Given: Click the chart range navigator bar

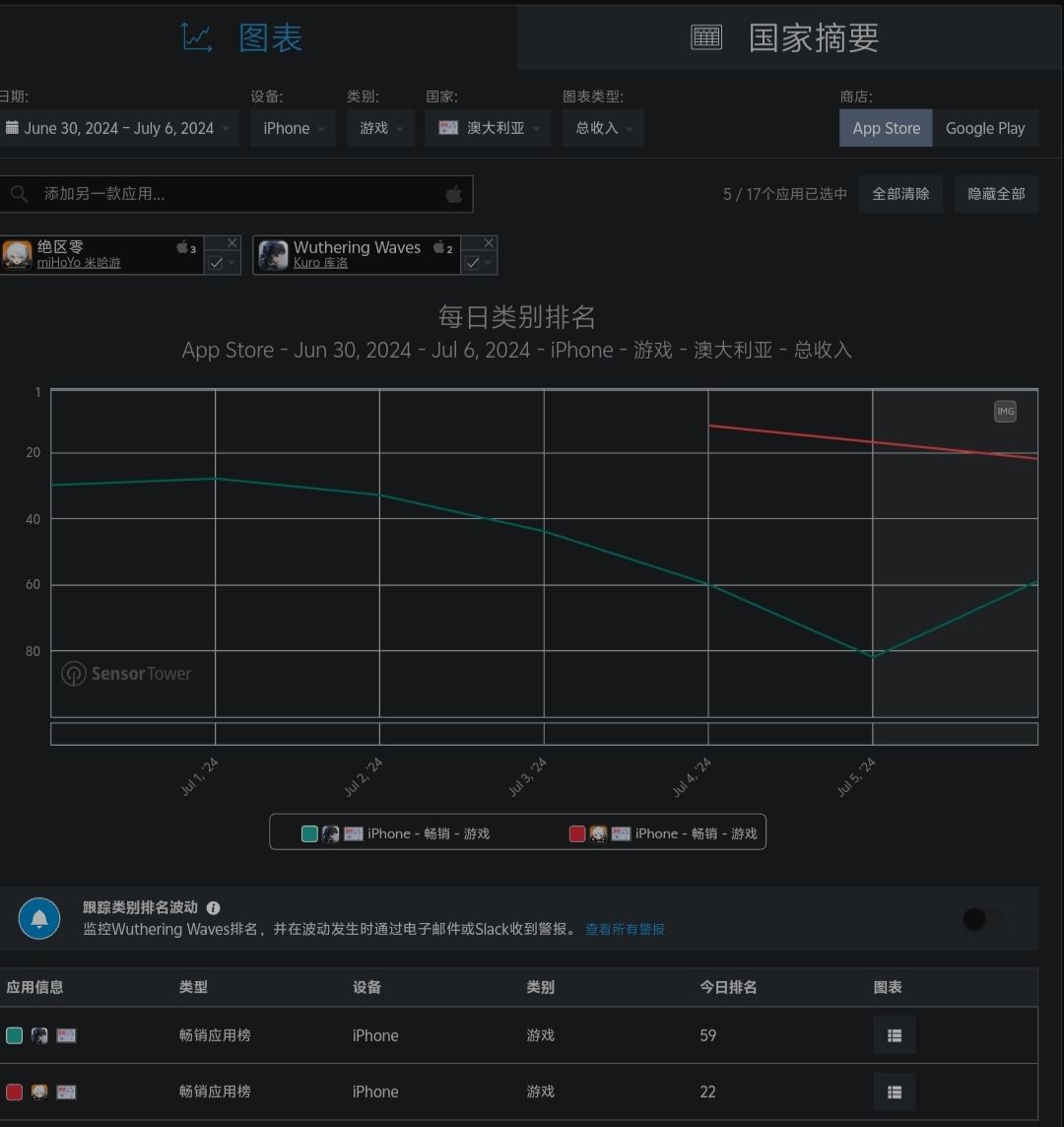Looking at the screenshot, I should pyautogui.click(x=544, y=734).
